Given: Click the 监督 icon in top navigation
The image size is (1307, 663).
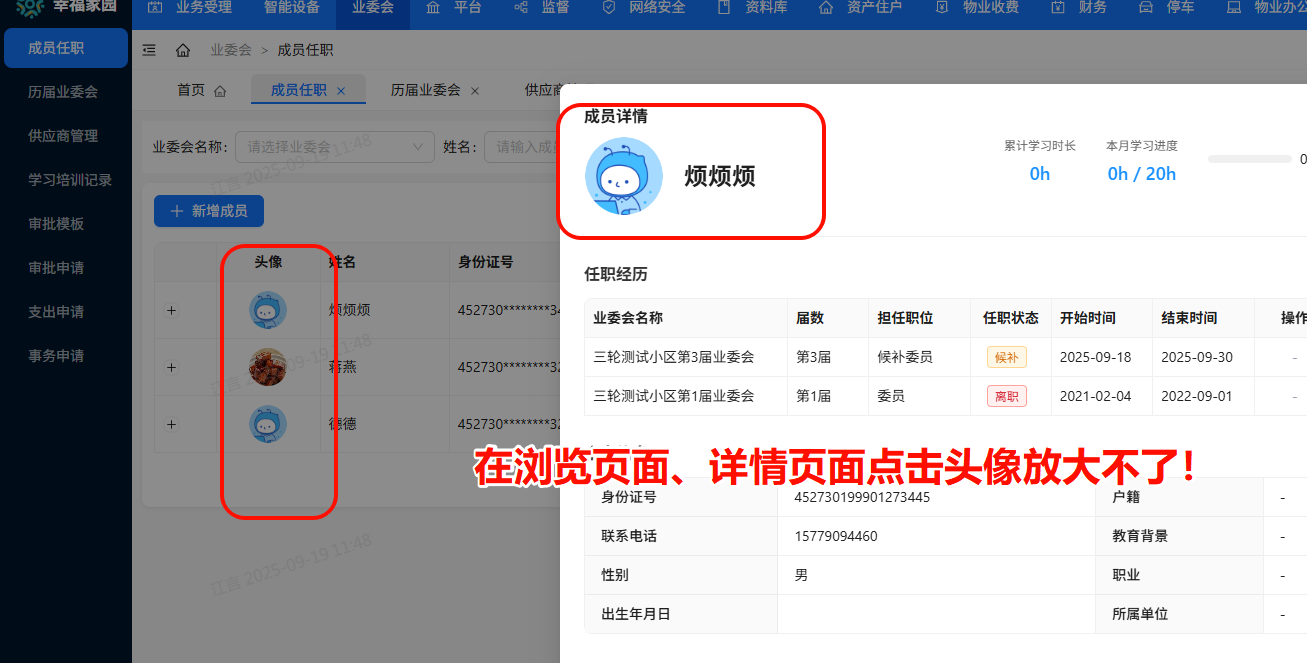Looking at the screenshot, I should (x=521, y=8).
